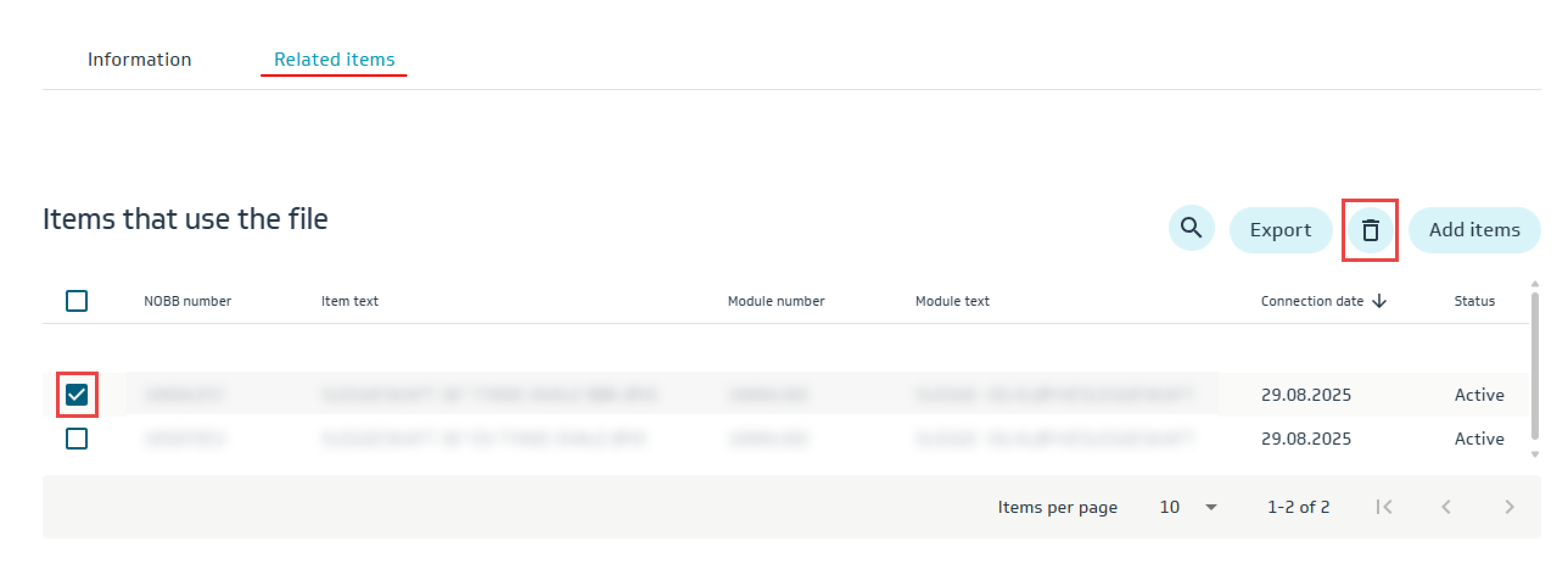Screen dimensions: 1568x575
Task: Sort by Item text column
Action: click(349, 301)
